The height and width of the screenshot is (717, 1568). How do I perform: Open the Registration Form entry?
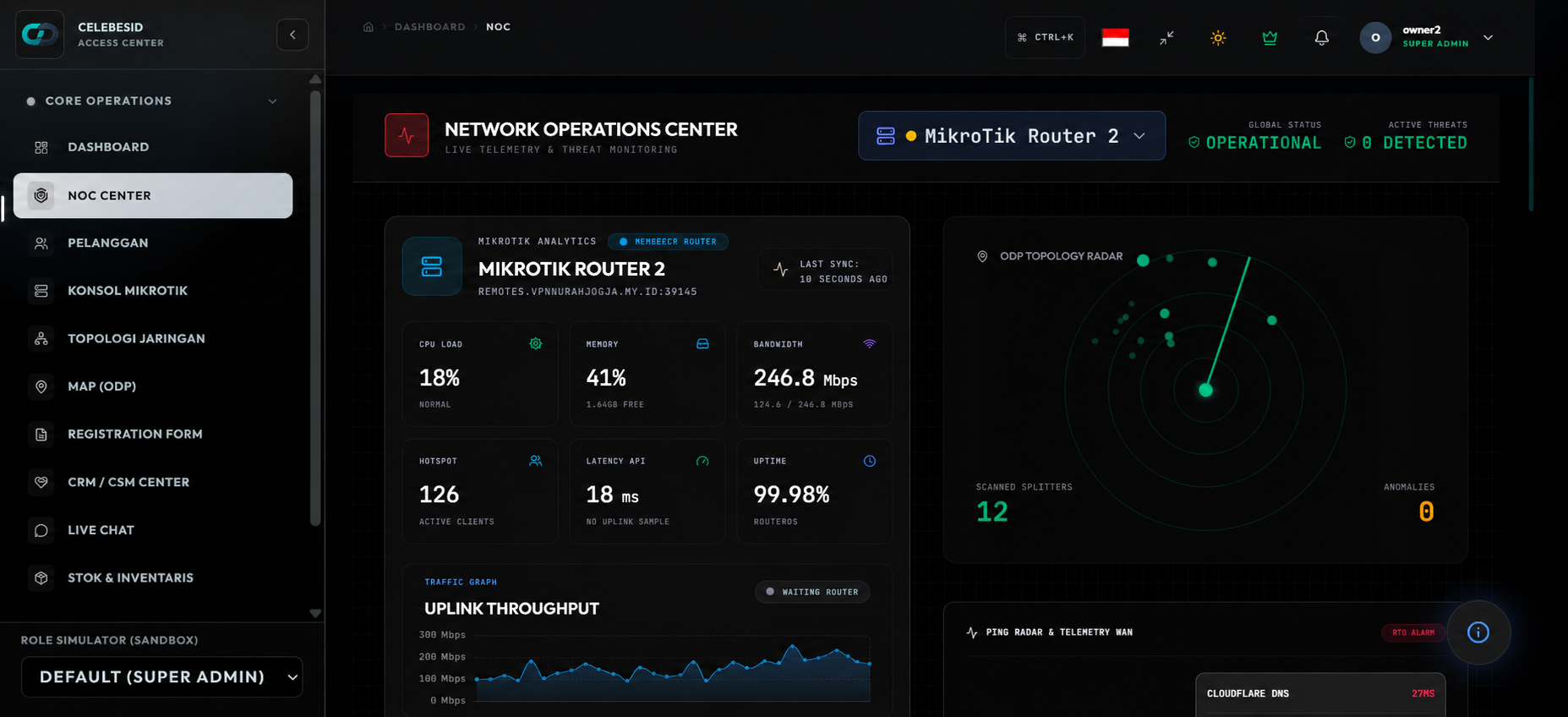coord(153,434)
